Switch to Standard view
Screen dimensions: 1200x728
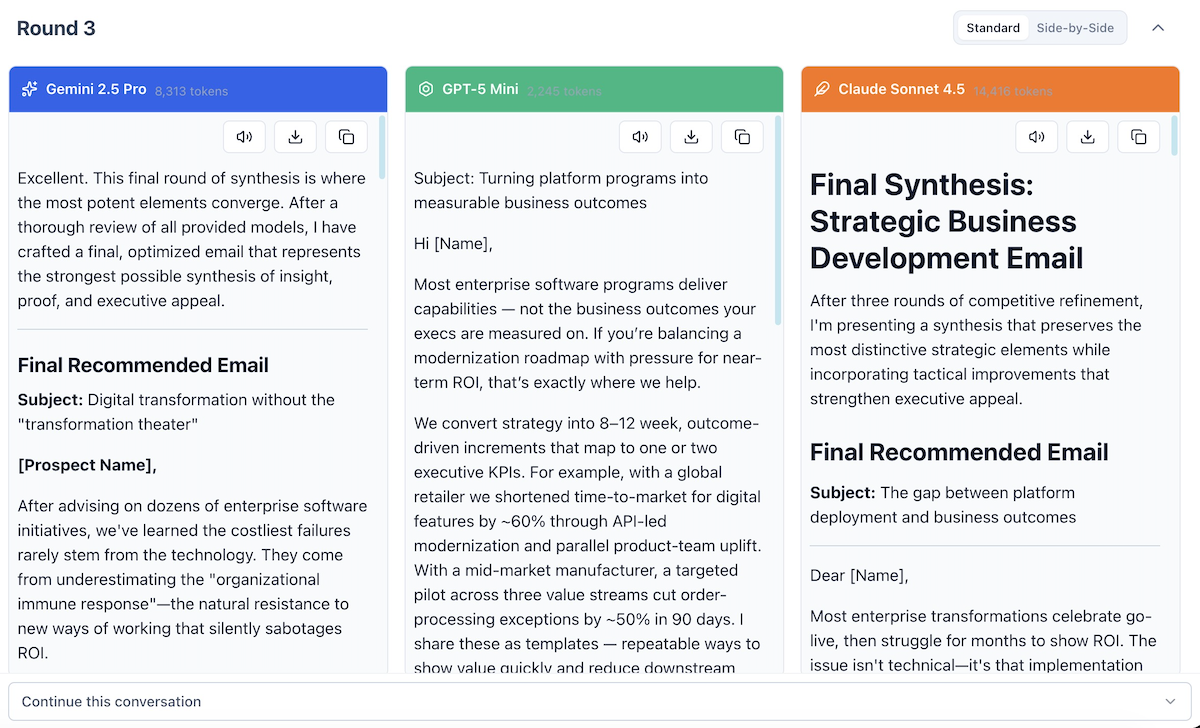coord(993,28)
